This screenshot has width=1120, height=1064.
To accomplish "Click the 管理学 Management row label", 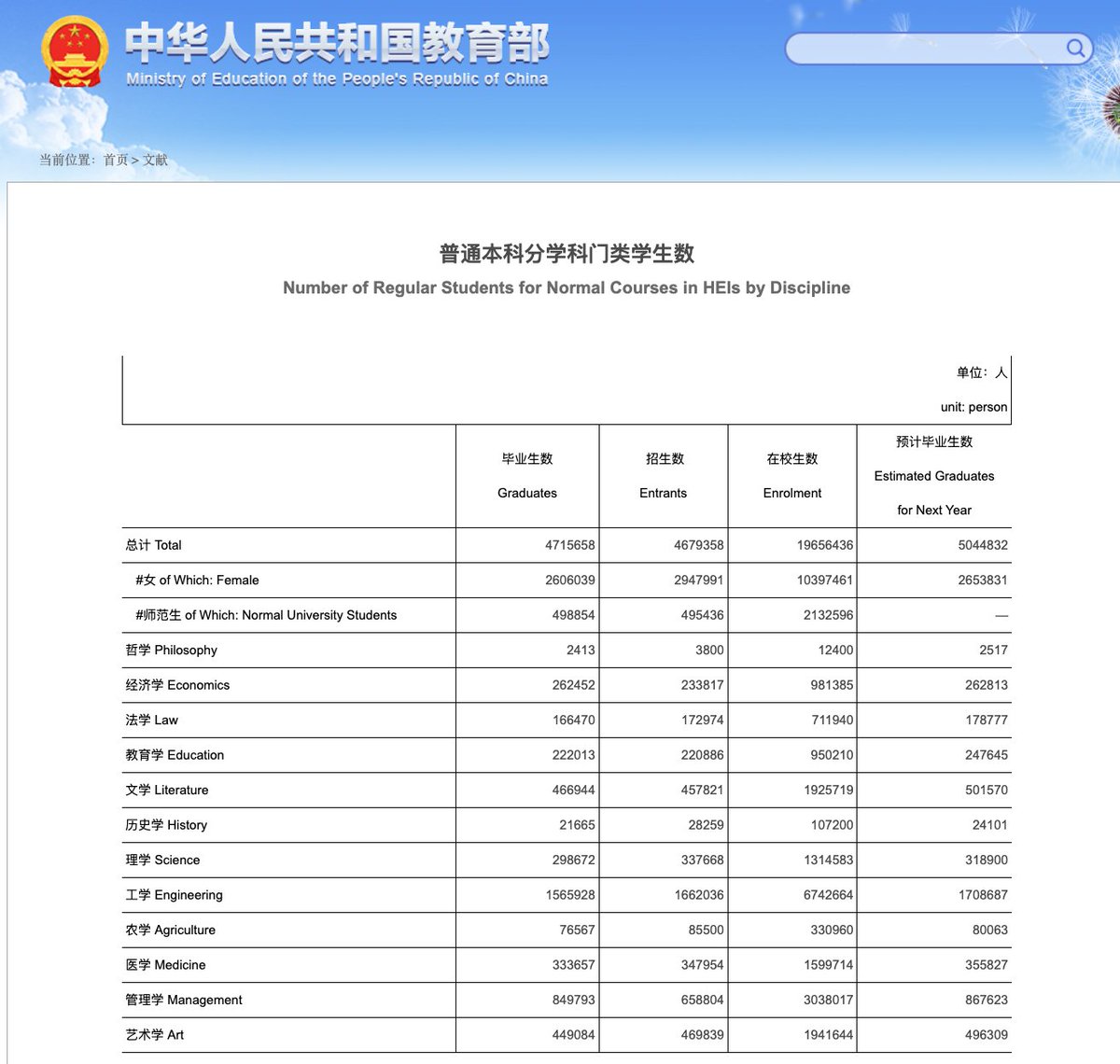I will (x=184, y=1000).
